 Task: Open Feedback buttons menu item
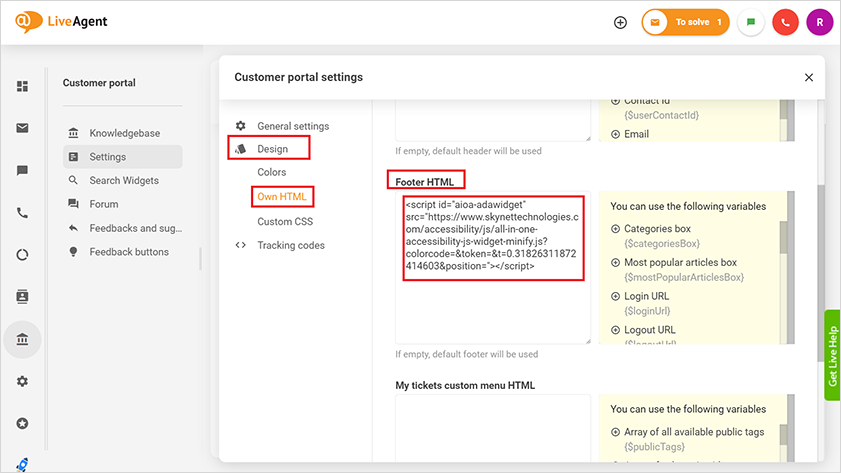coord(123,252)
